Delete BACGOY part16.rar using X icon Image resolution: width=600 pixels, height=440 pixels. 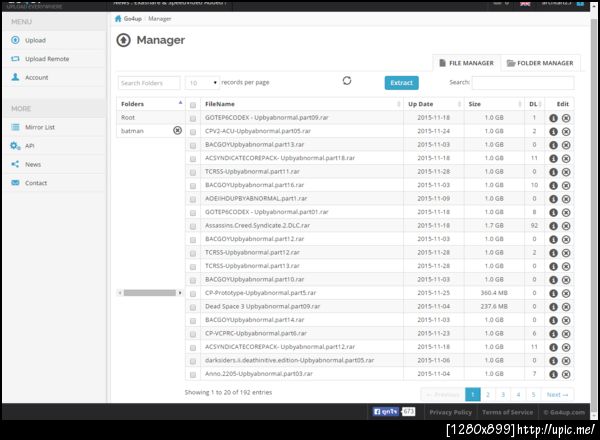566,186
